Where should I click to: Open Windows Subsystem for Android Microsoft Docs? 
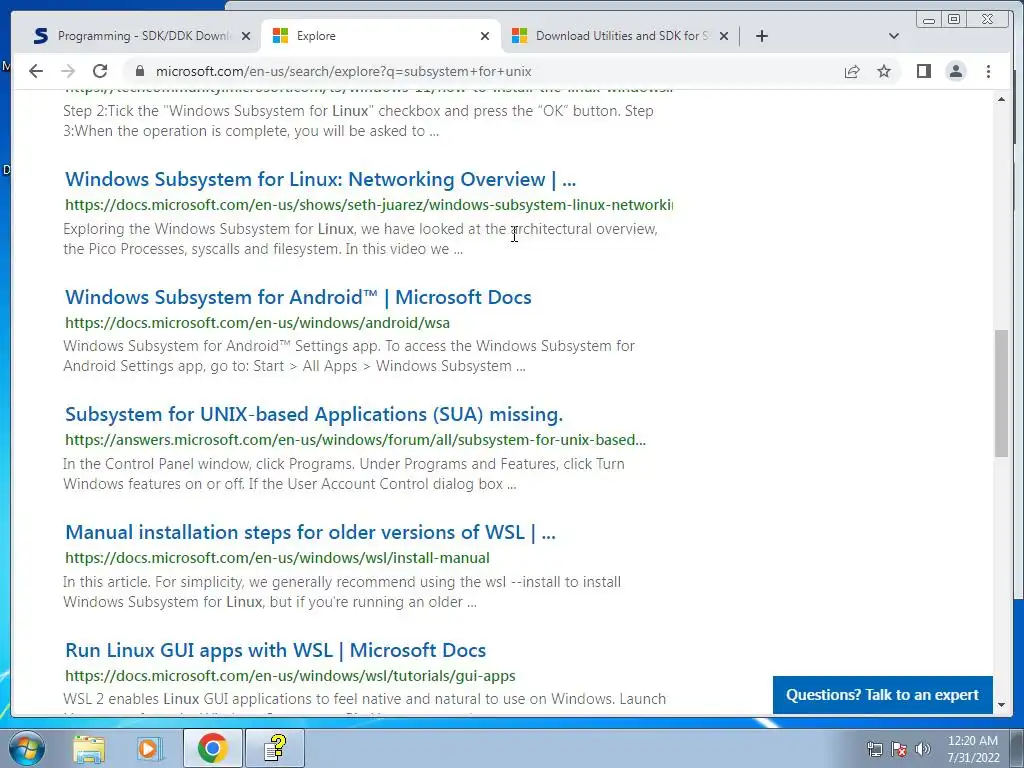click(x=298, y=297)
